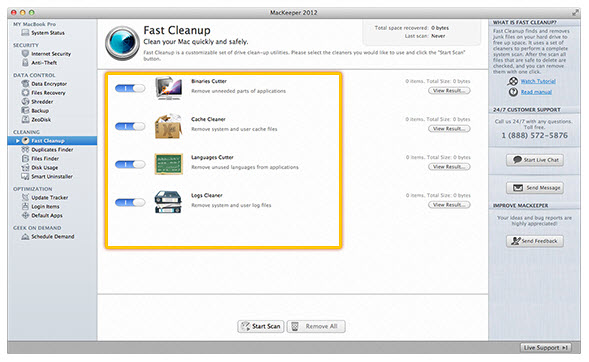Open System Status item

pyautogui.click(x=43, y=33)
